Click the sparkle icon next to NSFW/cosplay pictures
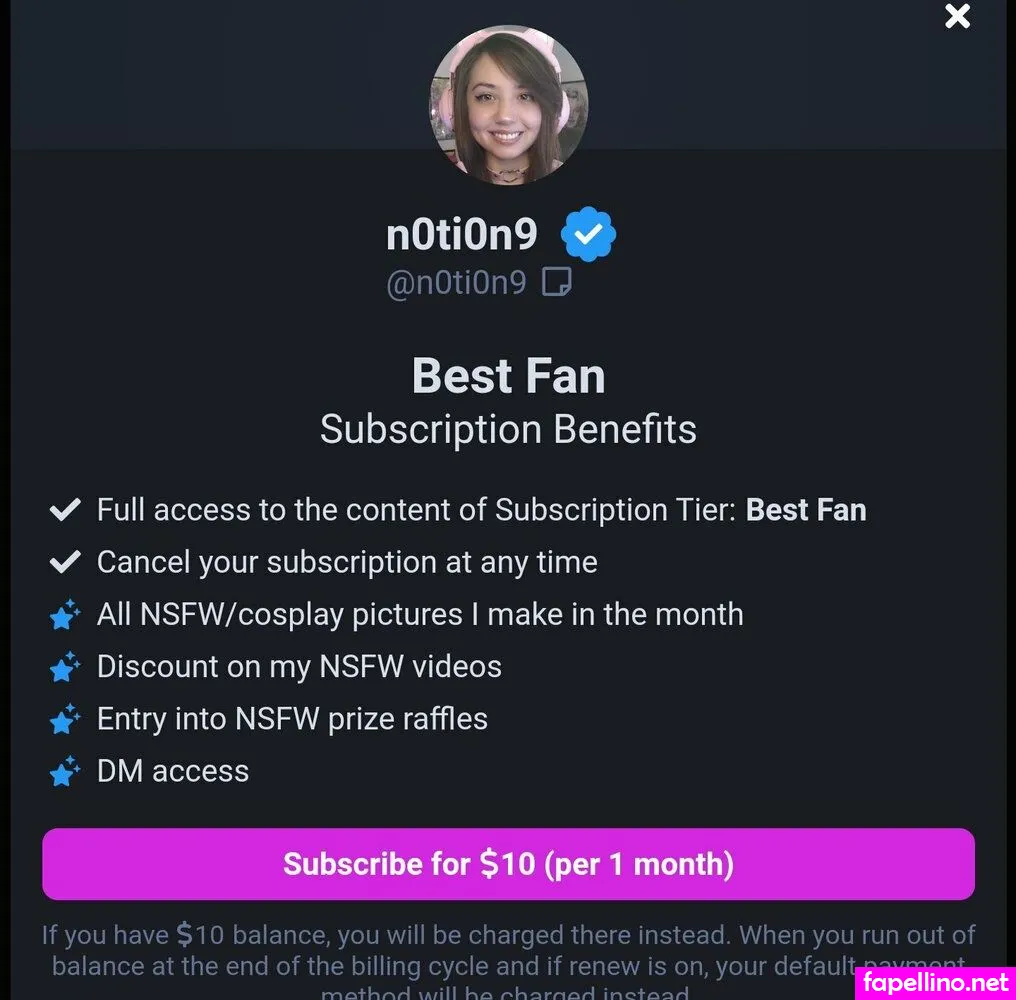Screen dimensions: 1016x1000 [65, 615]
